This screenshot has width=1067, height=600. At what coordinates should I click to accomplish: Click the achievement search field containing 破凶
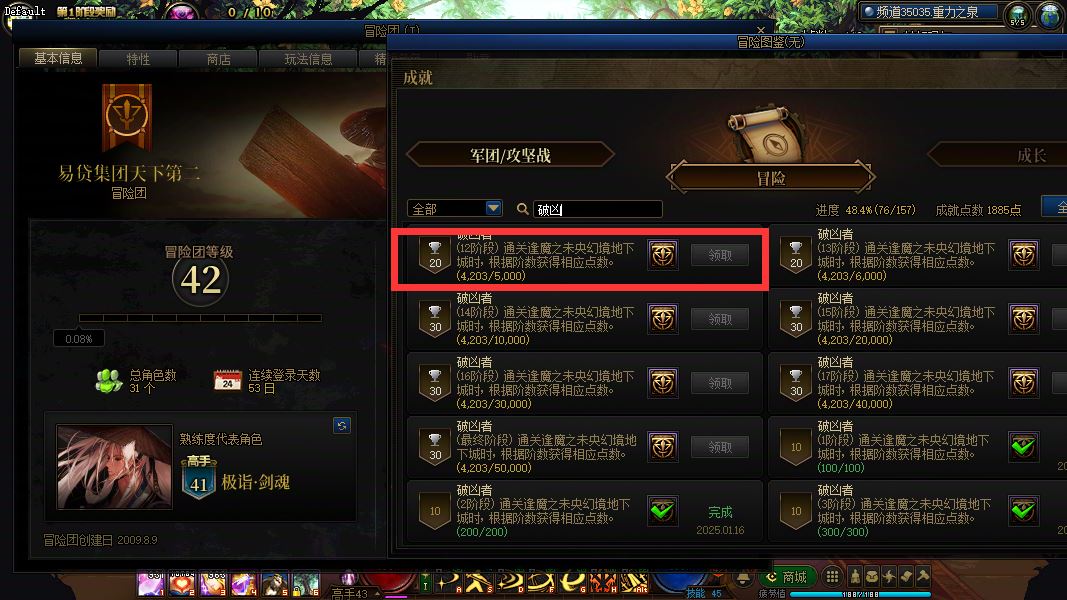pos(597,209)
